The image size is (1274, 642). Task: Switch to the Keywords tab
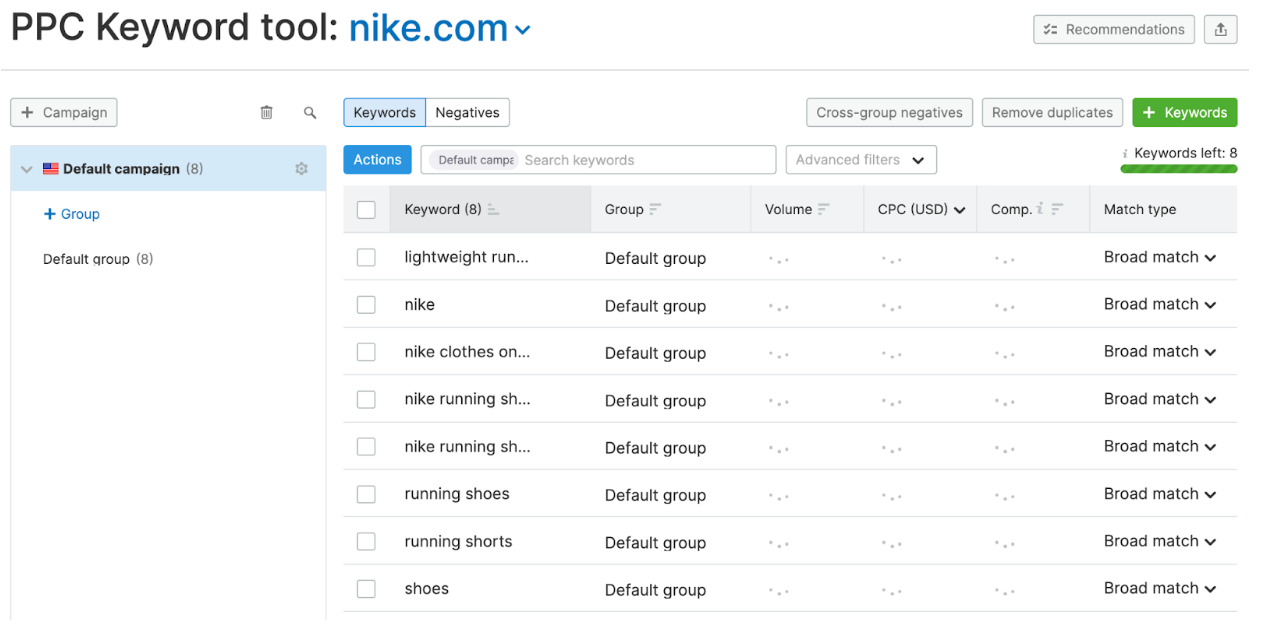[x=384, y=112]
